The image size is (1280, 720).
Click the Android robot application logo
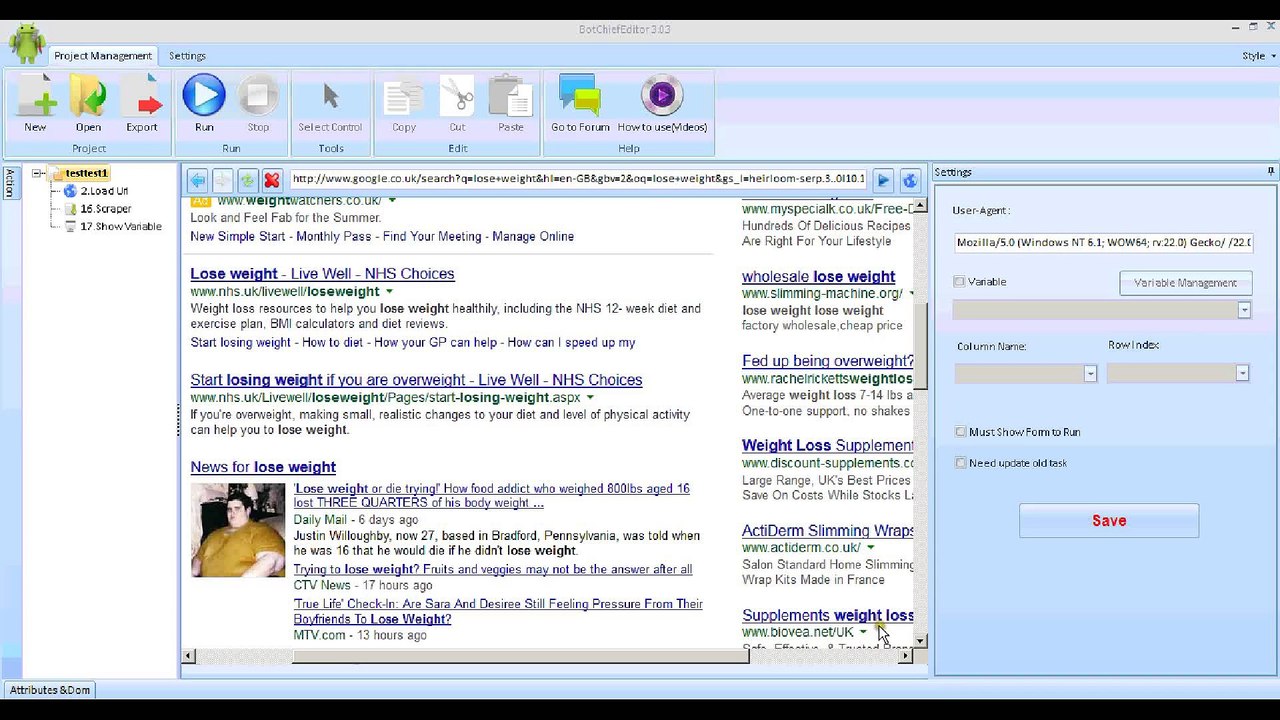click(27, 42)
